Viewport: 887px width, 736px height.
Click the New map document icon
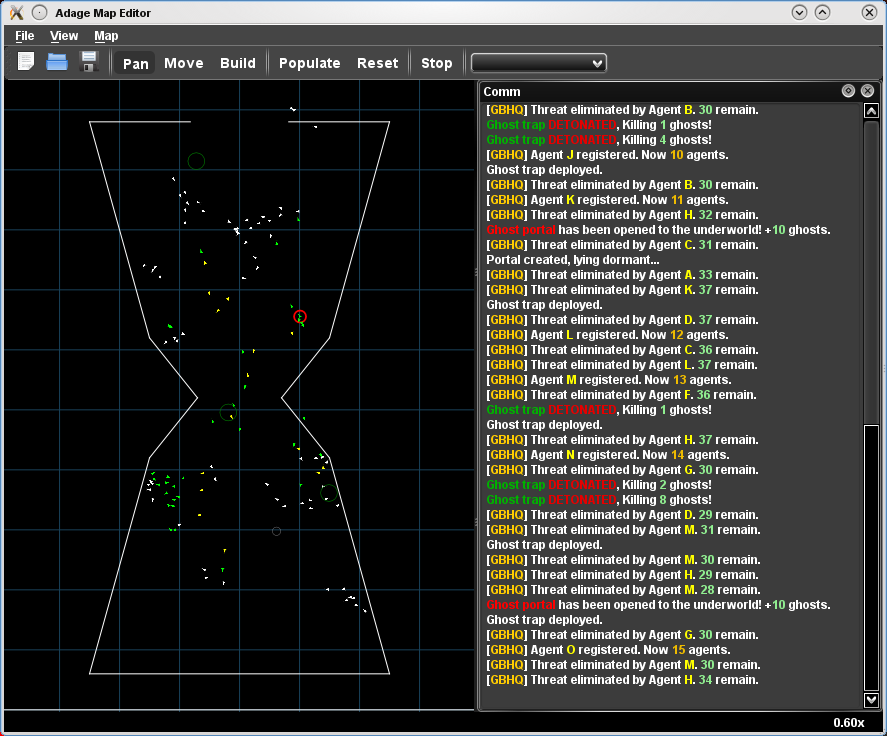coord(26,62)
